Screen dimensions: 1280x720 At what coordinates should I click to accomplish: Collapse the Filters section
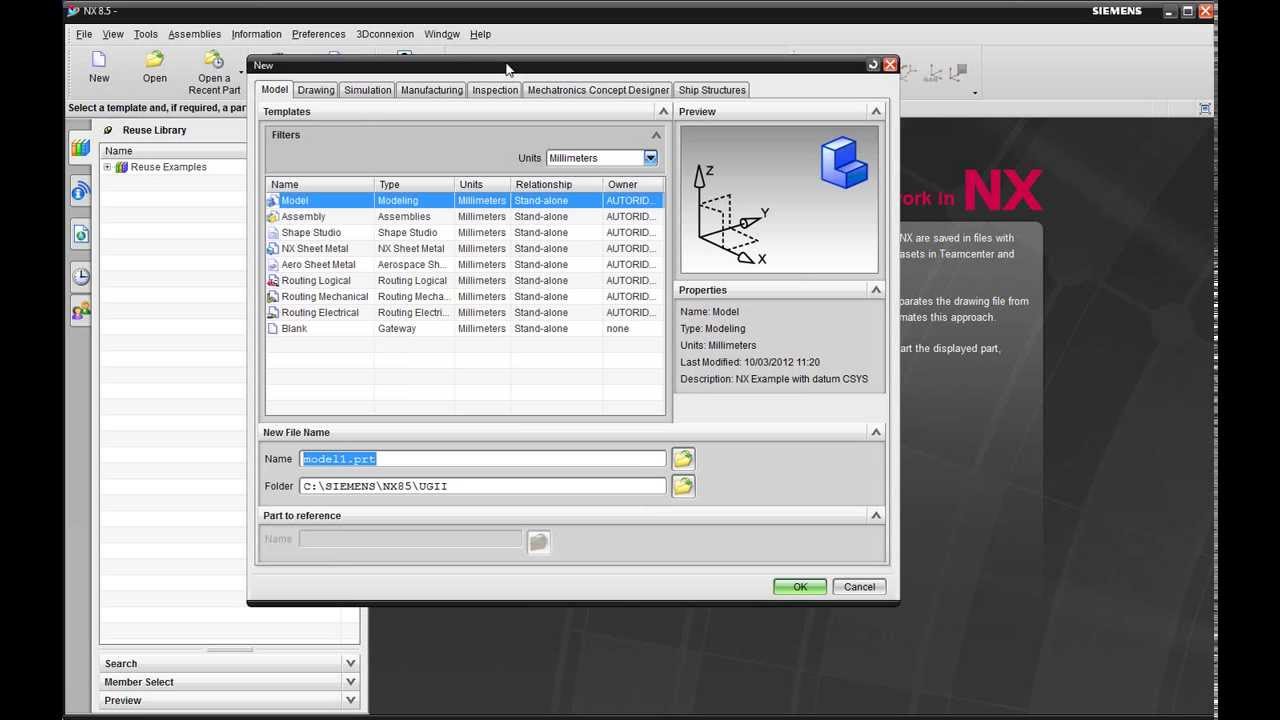(656, 135)
